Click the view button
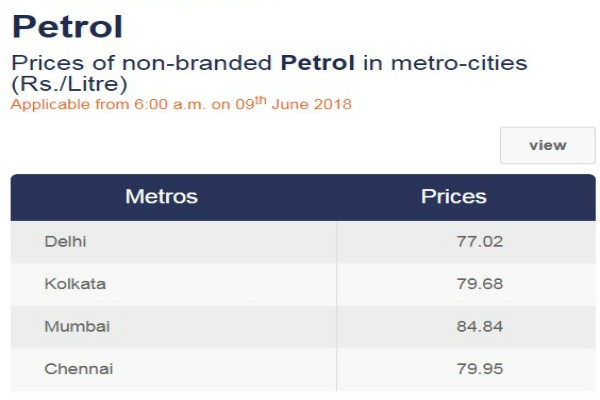 [x=548, y=145]
